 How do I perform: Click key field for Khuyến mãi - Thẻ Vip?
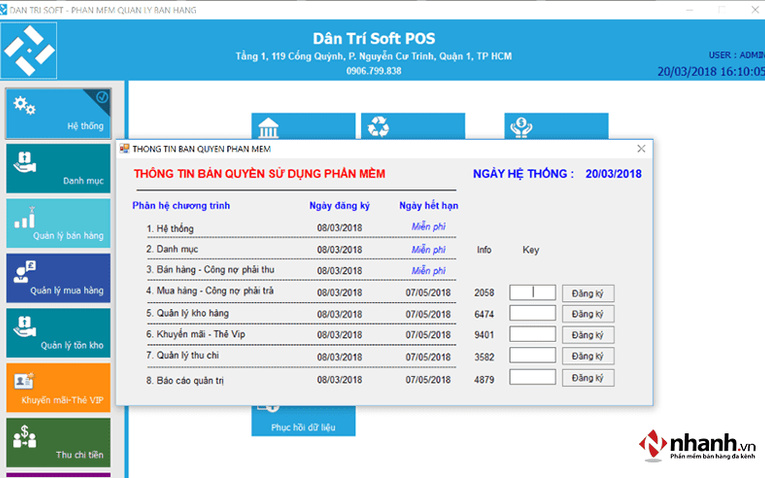pos(532,335)
